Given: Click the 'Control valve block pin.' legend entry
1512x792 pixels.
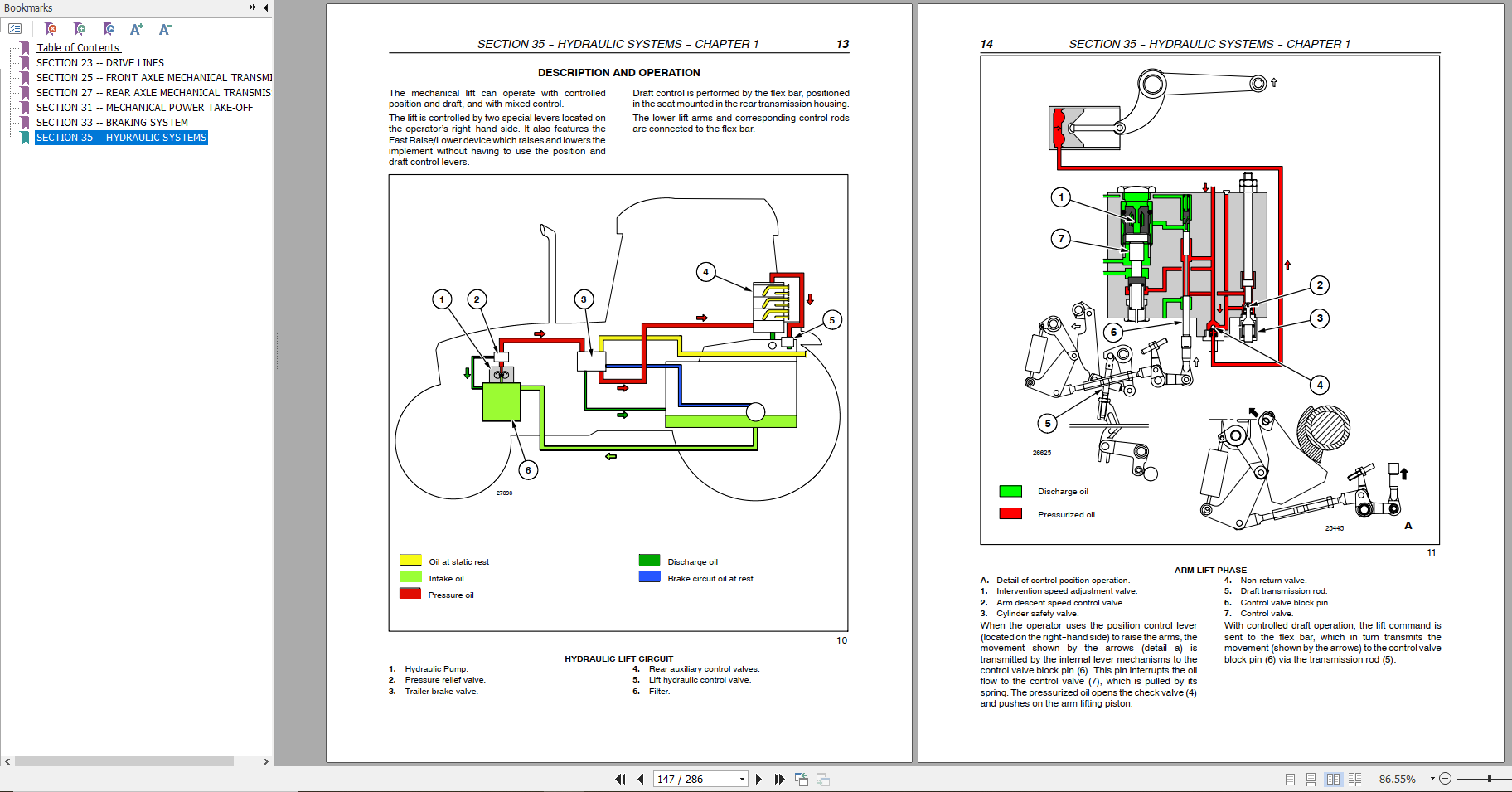Looking at the screenshot, I should coord(1285,603).
